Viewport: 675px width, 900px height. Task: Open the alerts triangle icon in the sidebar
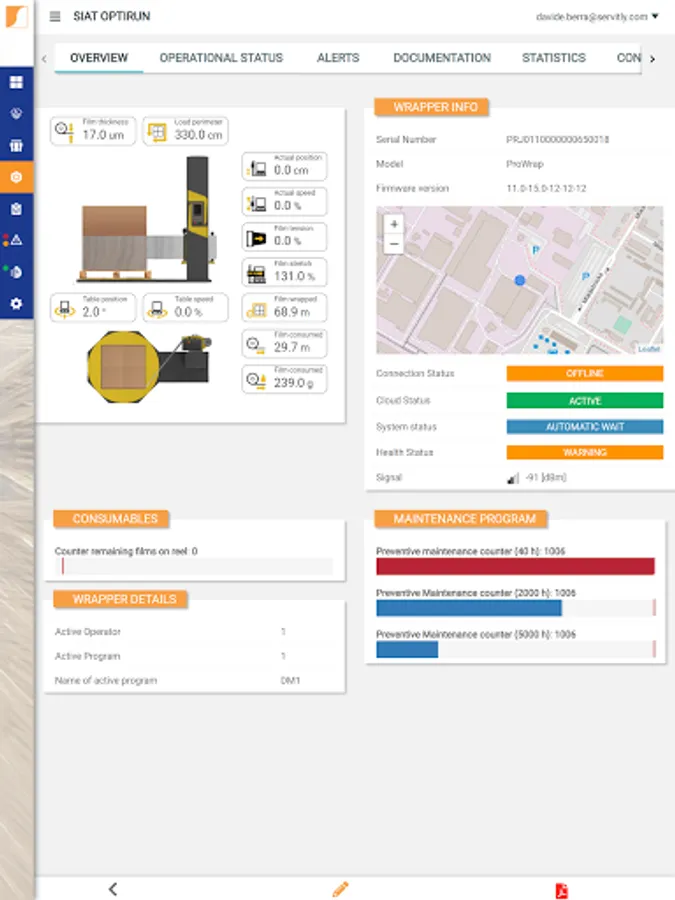(16, 240)
